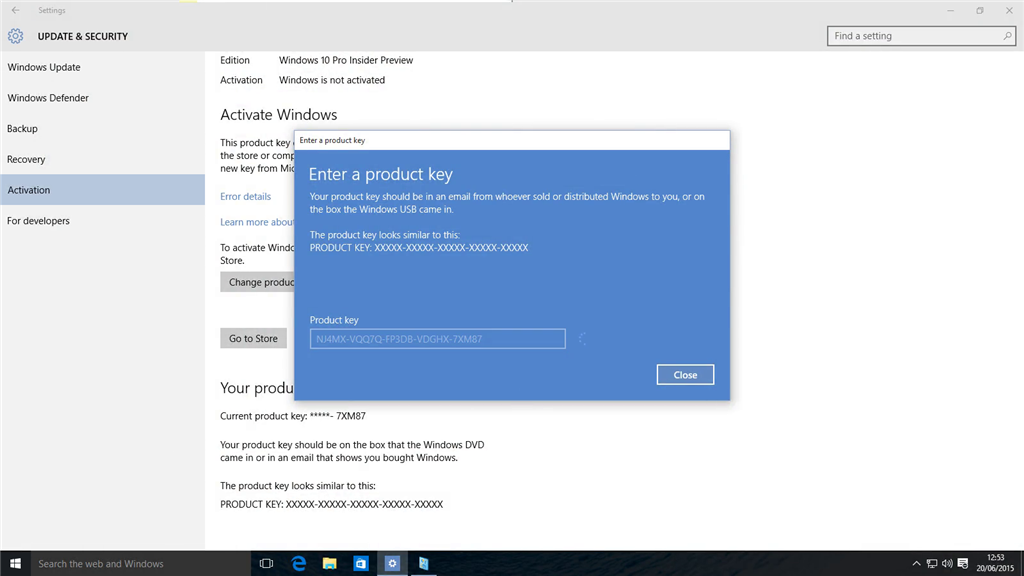The image size is (1024, 576).
Task: Click the Product key input field
Action: click(x=438, y=339)
